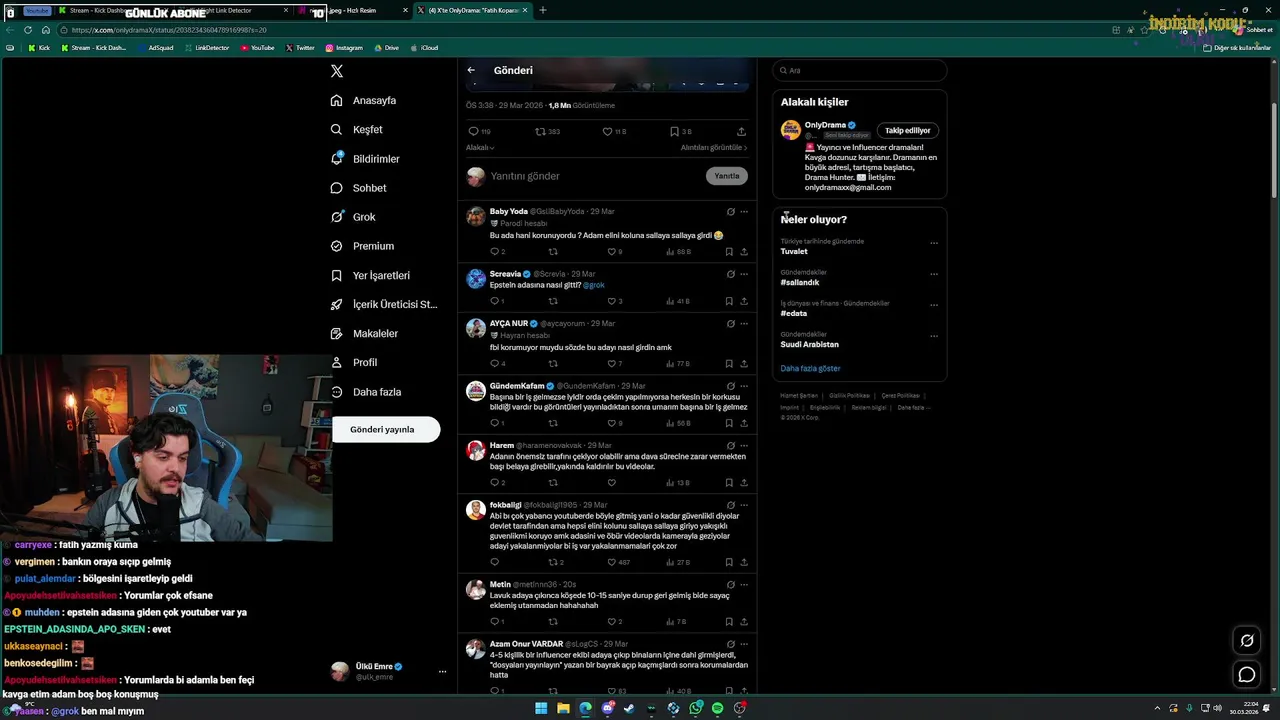Viewport: 1280px width, 720px height.
Task: Open Steam from the taskbar
Action: [629, 708]
